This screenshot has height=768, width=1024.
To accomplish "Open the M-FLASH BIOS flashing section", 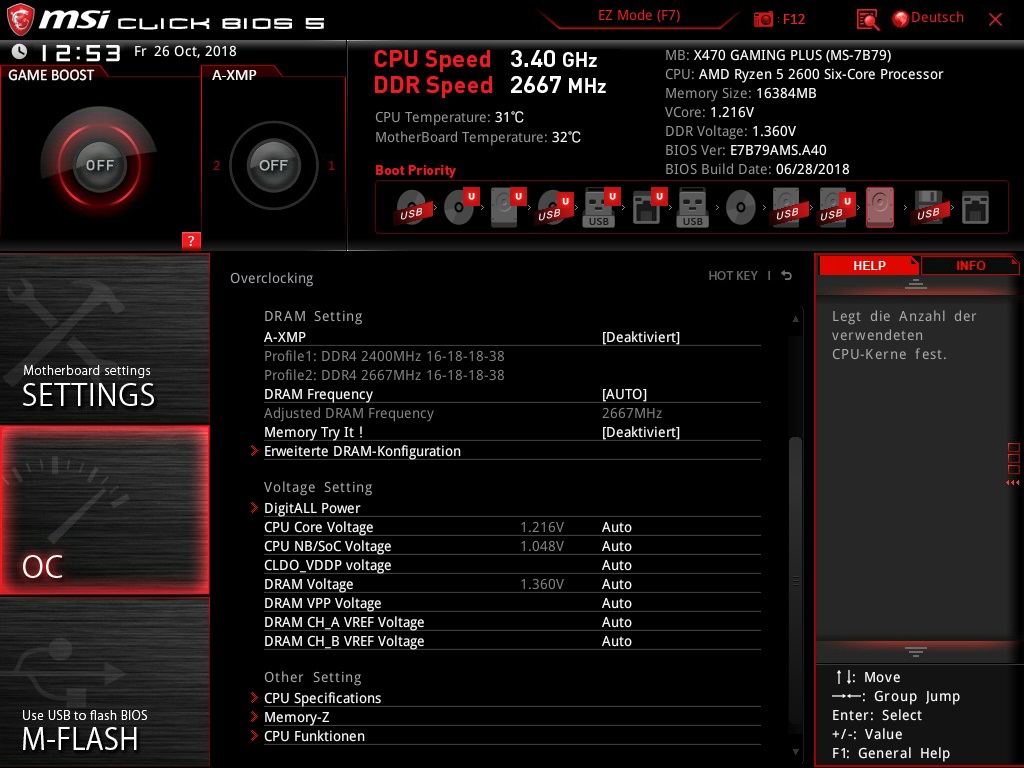I will click(x=104, y=682).
